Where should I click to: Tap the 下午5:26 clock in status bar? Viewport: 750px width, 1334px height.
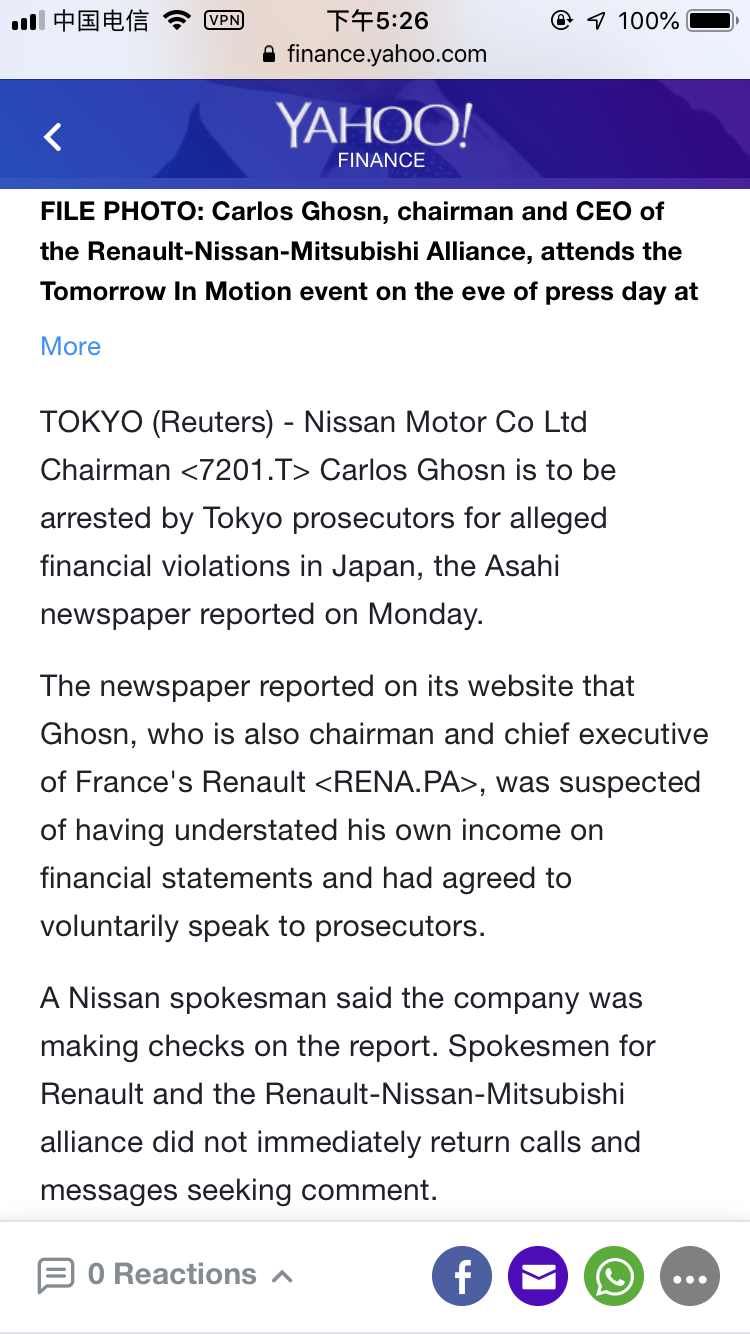(x=377, y=20)
